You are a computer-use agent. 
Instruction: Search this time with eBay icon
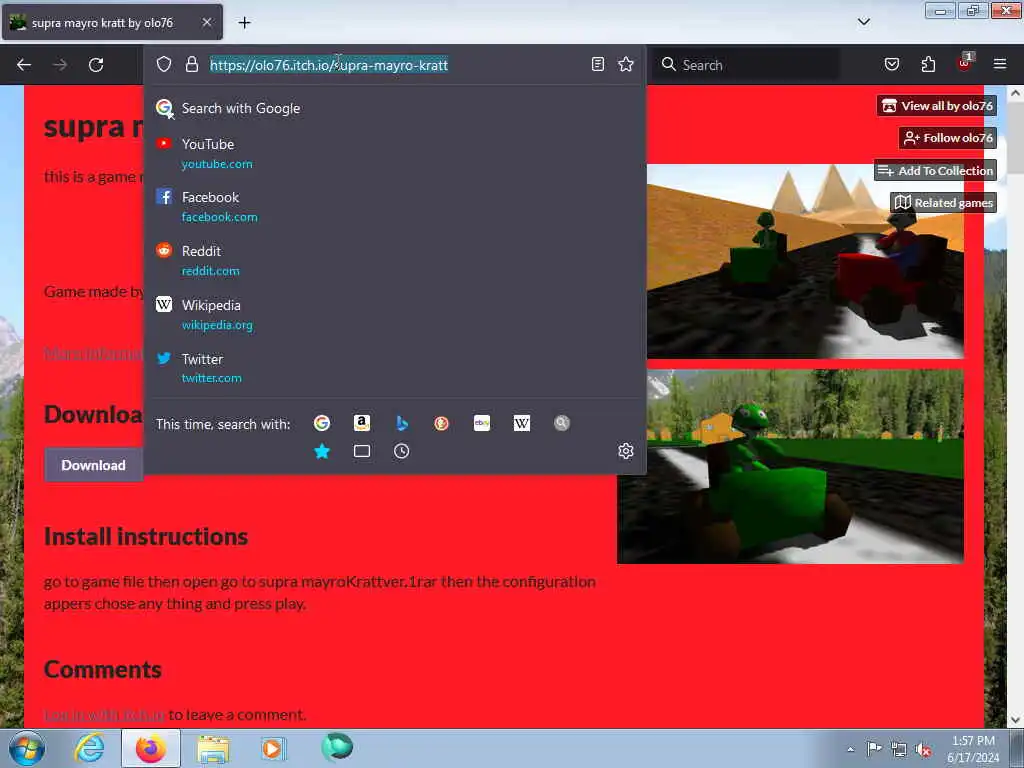point(482,423)
